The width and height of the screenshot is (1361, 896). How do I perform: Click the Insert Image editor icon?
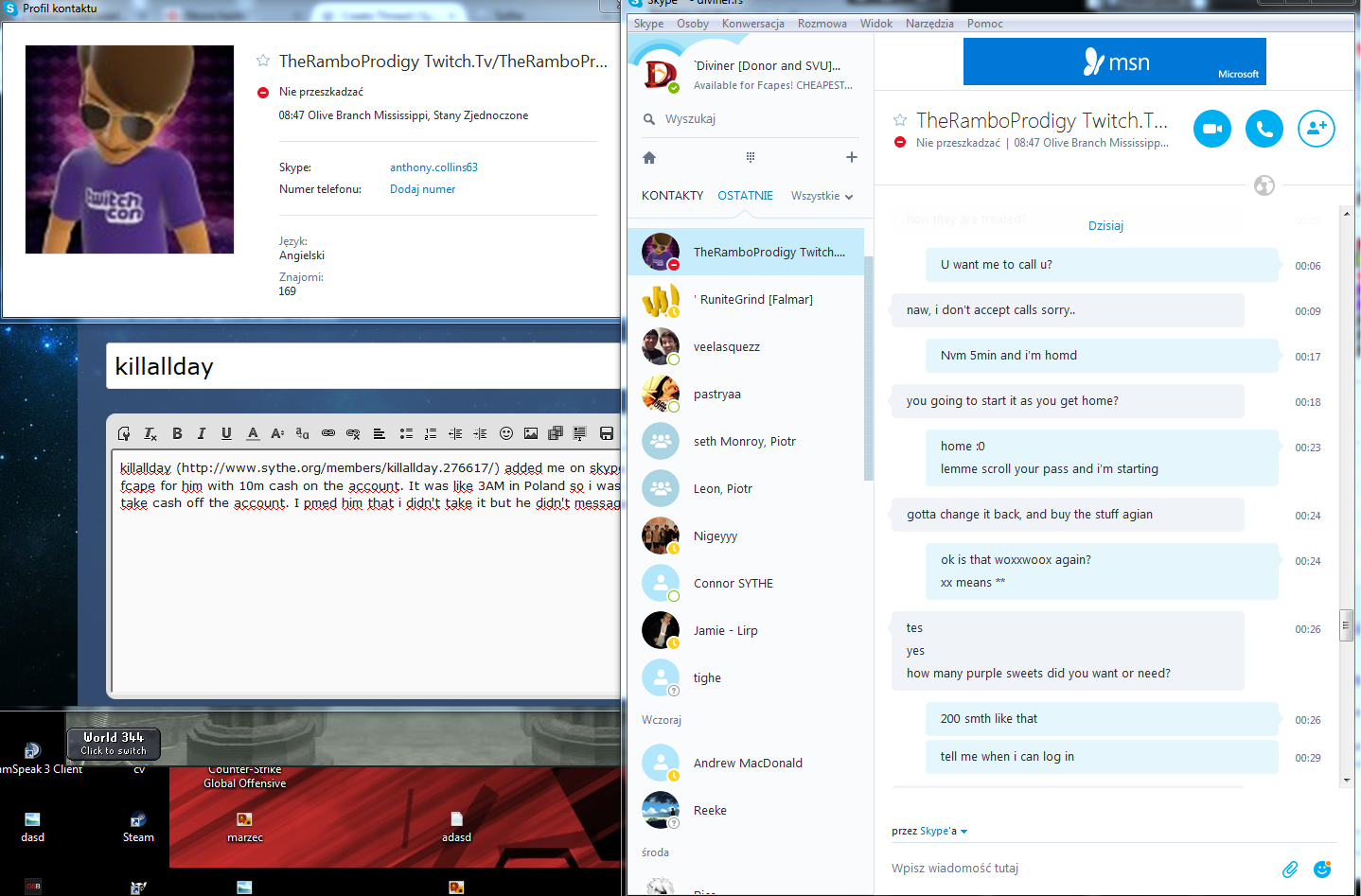[x=531, y=433]
